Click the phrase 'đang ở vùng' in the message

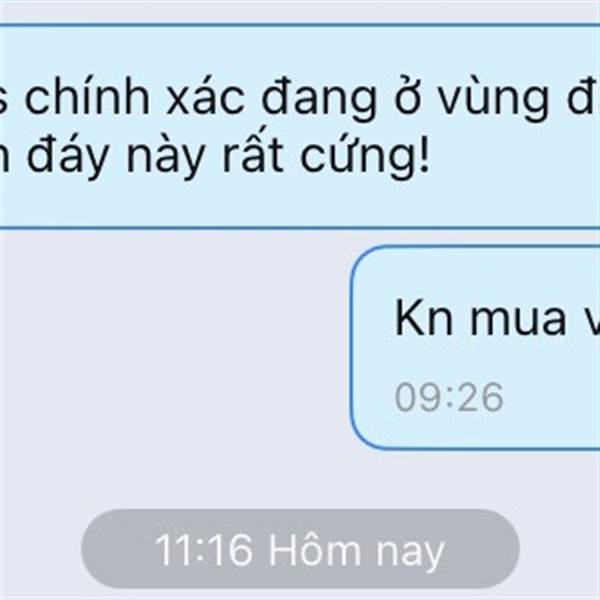405,99
